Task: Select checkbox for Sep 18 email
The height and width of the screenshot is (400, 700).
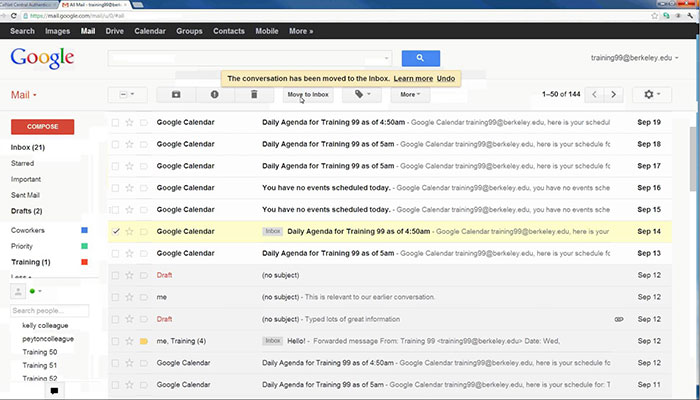Action: (x=115, y=144)
